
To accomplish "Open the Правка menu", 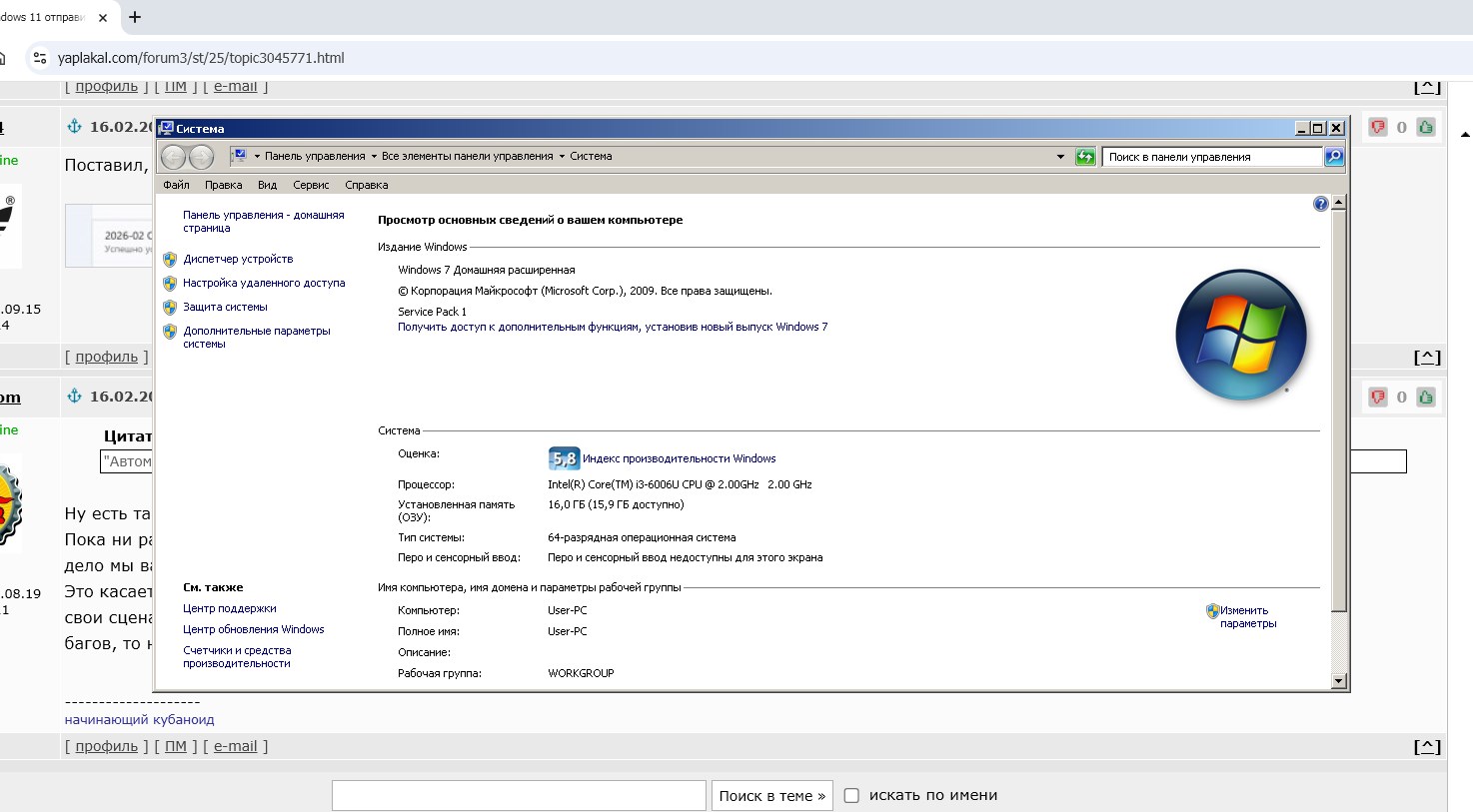I will pyautogui.click(x=224, y=185).
